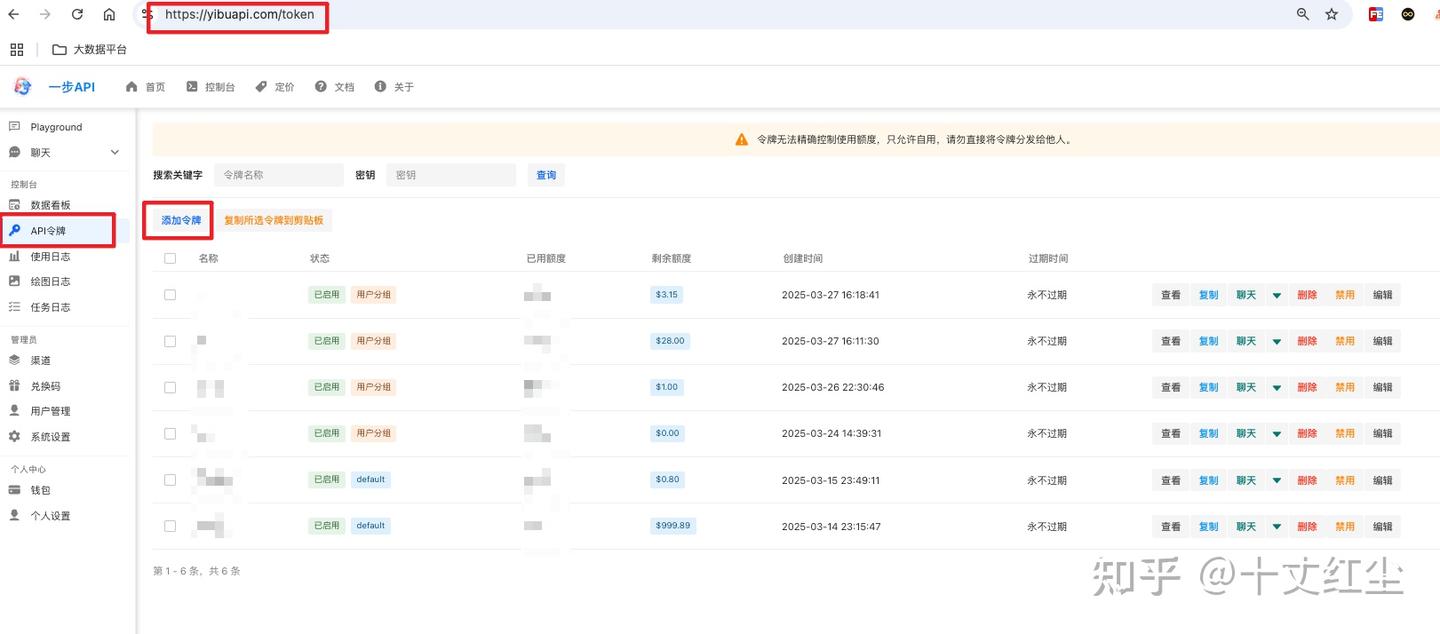Image resolution: width=1440 pixels, height=634 pixels.
Task: Expand the action dropdown on the last token row
Action: 1276,525
